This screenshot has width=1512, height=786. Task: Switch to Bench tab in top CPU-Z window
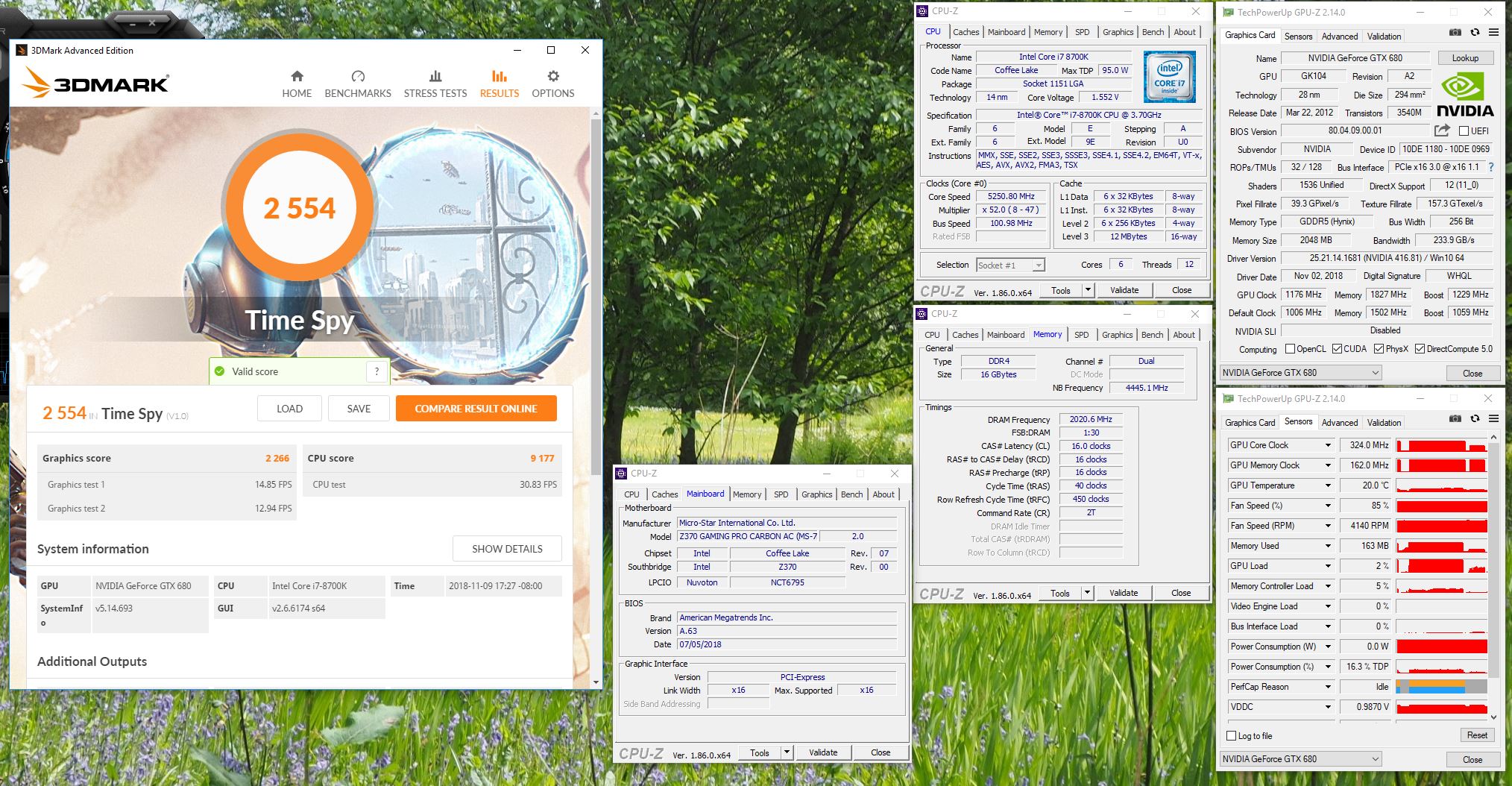pyautogui.click(x=1153, y=32)
